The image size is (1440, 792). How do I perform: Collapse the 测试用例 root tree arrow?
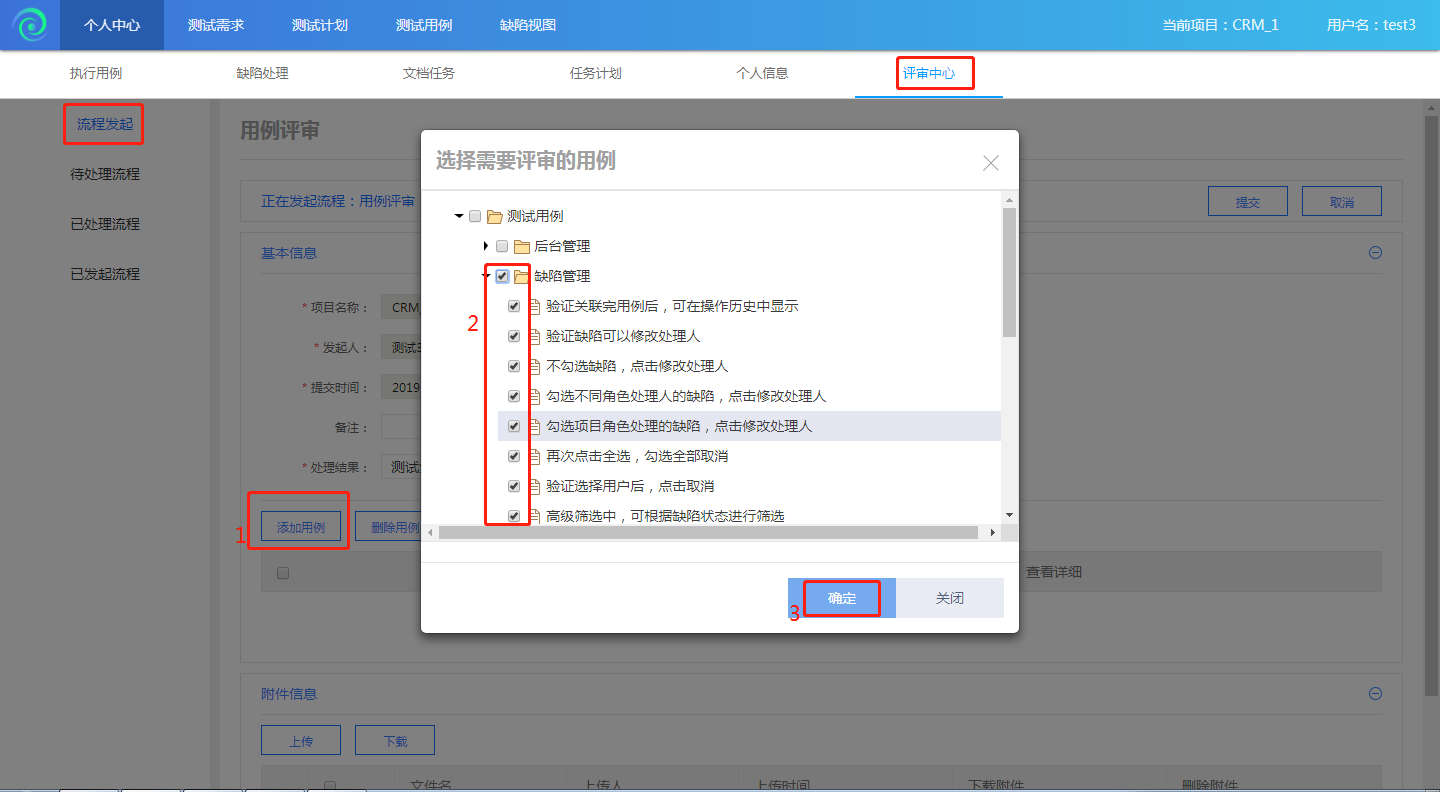coord(459,216)
